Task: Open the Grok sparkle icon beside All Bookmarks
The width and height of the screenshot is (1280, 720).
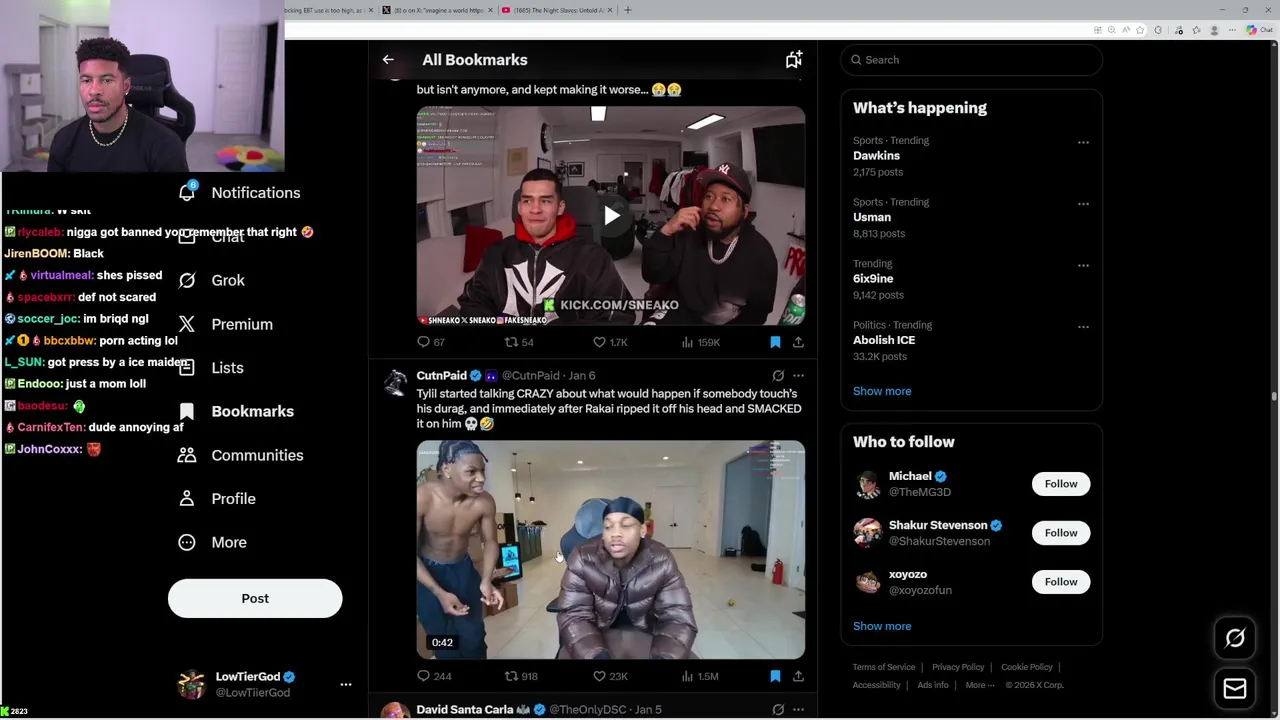Action: click(x=793, y=60)
